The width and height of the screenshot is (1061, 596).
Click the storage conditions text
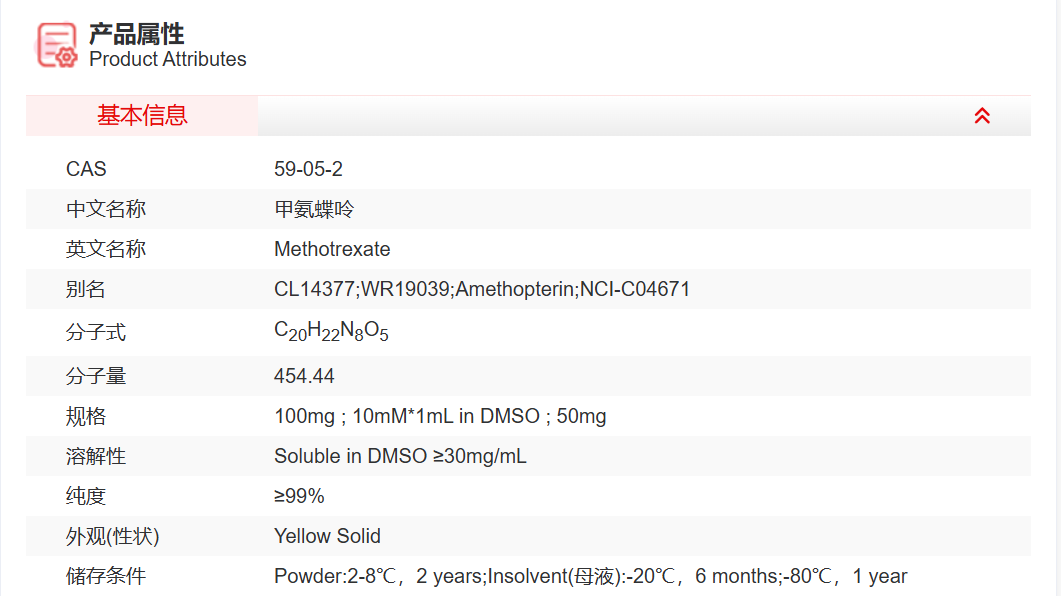tap(590, 576)
